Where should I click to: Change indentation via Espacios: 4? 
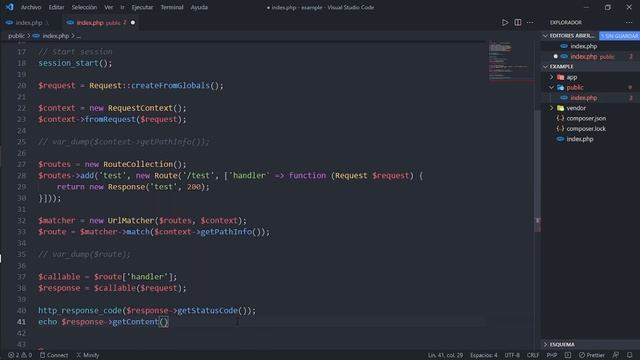coord(484,355)
